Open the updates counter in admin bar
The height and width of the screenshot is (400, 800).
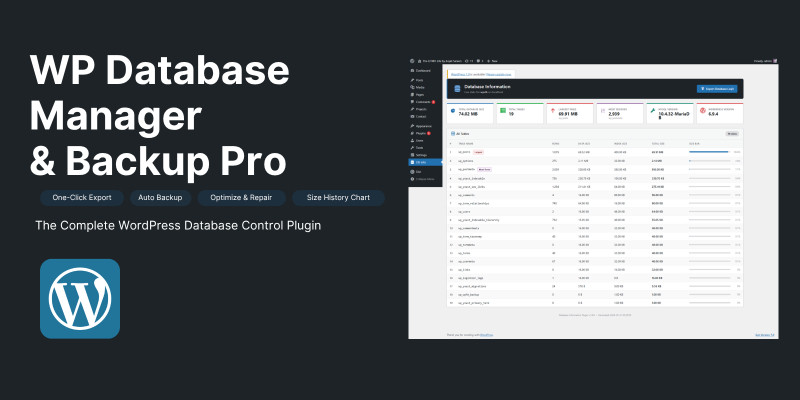pos(468,61)
